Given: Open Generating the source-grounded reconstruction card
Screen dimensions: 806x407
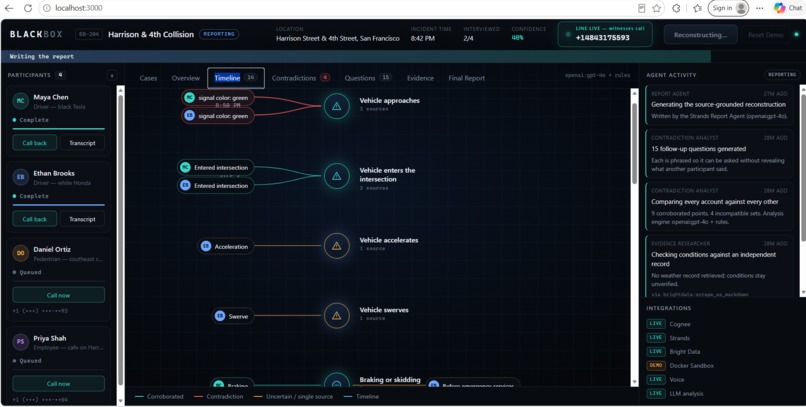Looking at the screenshot, I should click(x=719, y=105).
